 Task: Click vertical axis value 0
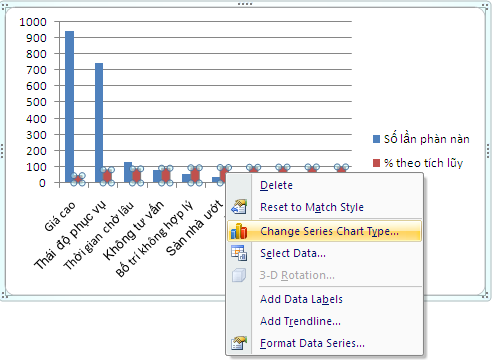point(42,183)
